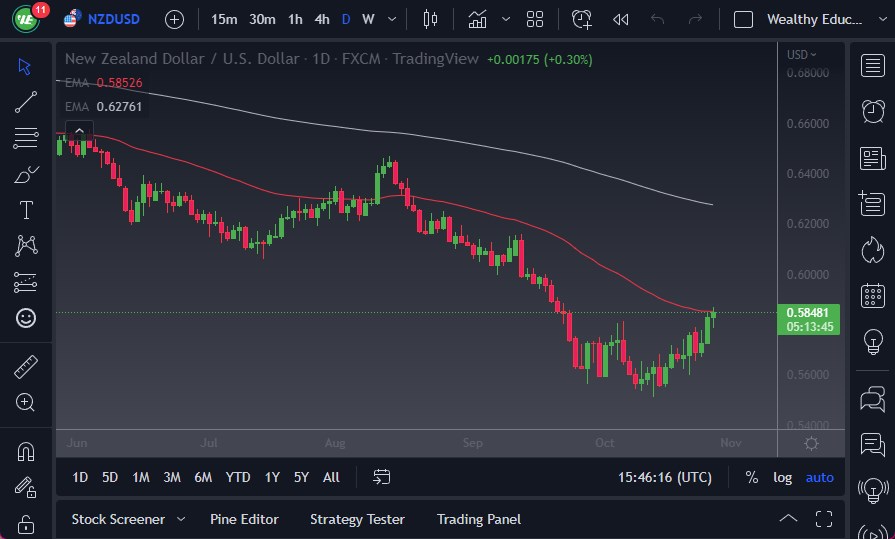The height and width of the screenshot is (539, 895).
Task: Set the range to YTD
Action: pos(238,477)
